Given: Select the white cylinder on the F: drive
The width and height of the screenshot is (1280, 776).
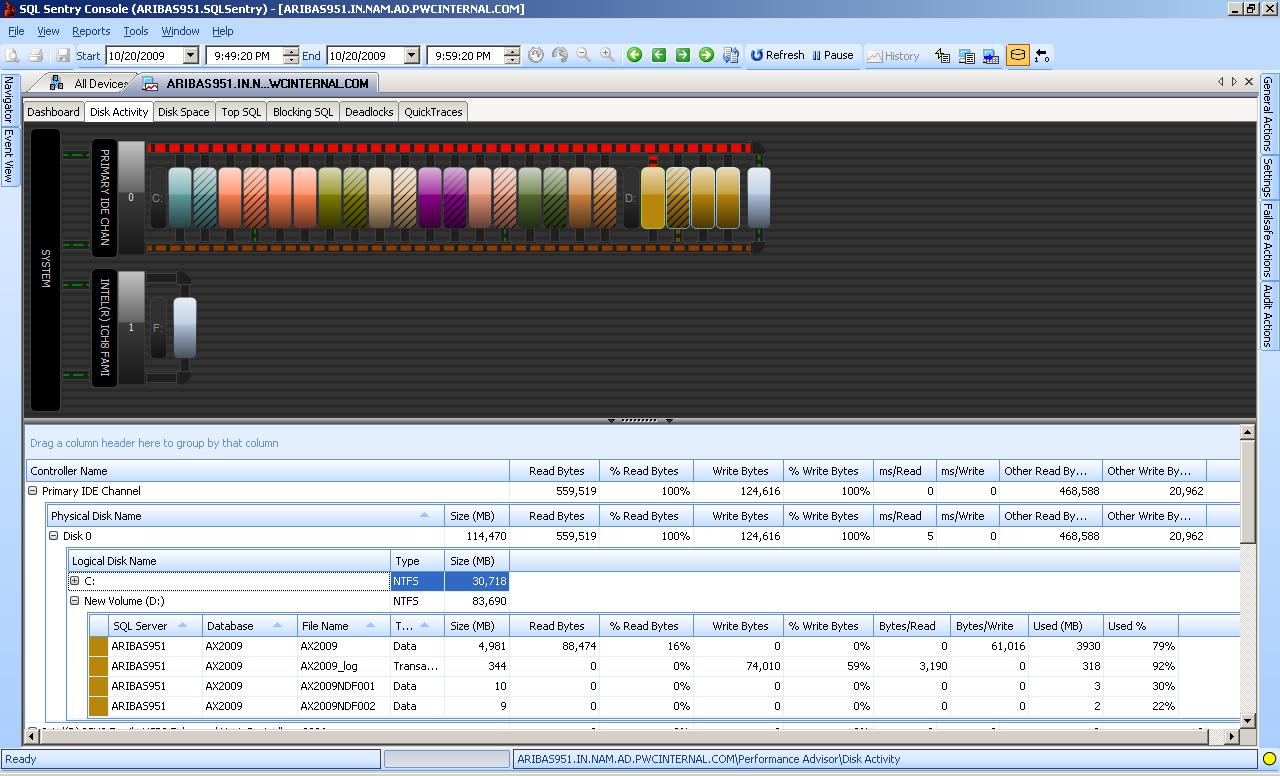Looking at the screenshot, I should coord(185,327).
